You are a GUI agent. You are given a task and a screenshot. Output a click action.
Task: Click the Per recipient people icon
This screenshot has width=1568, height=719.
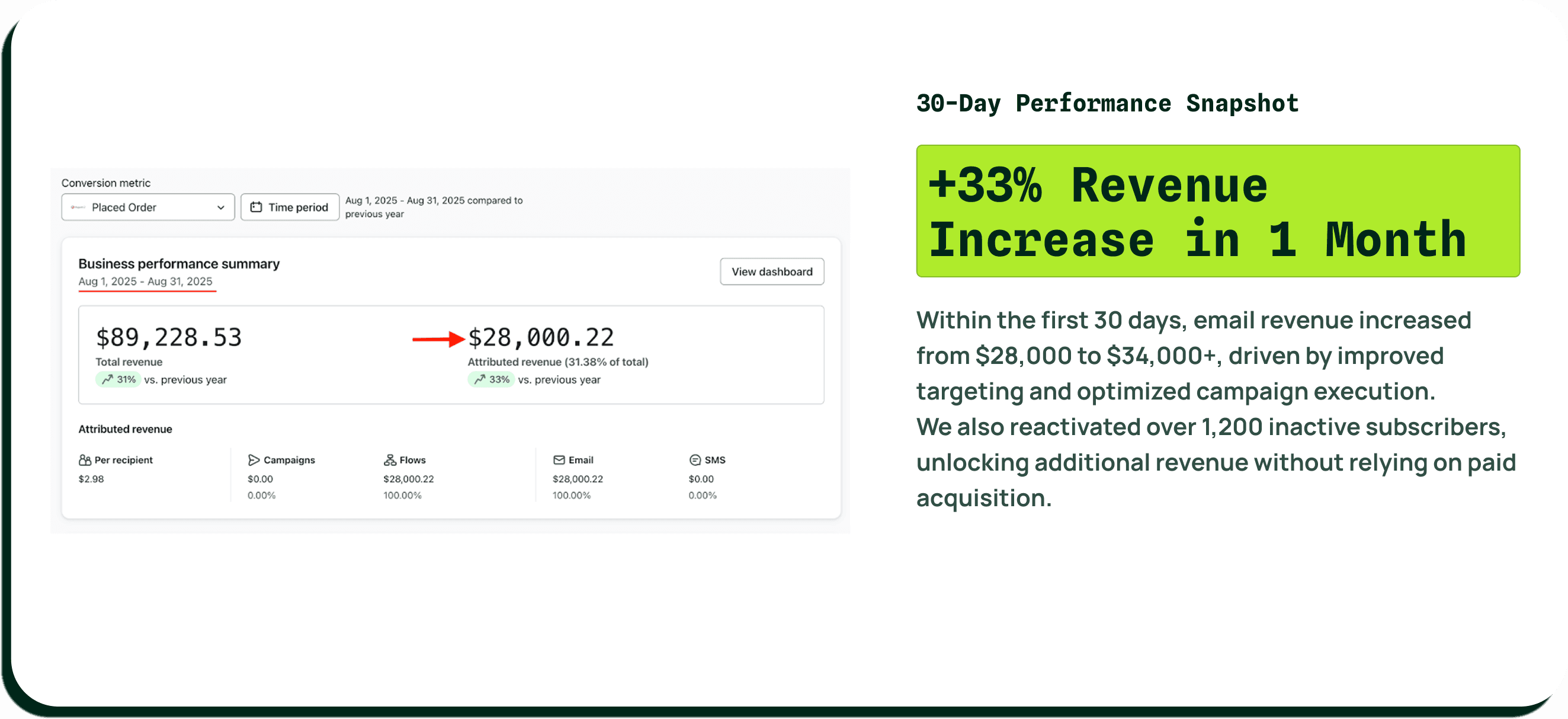(85, 460)
